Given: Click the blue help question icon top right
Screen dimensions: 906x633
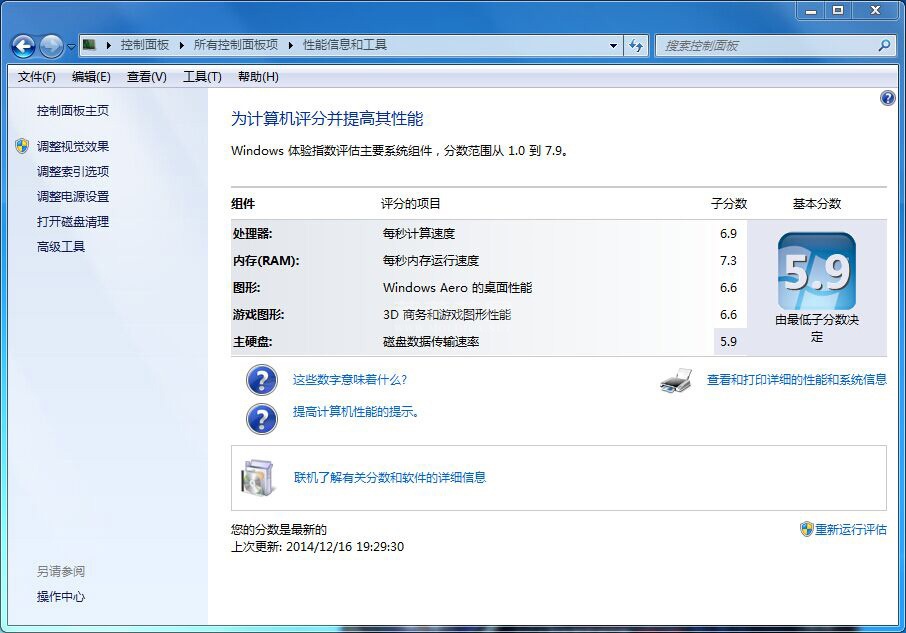Looking at the screenshot, I should pos(888,98).
